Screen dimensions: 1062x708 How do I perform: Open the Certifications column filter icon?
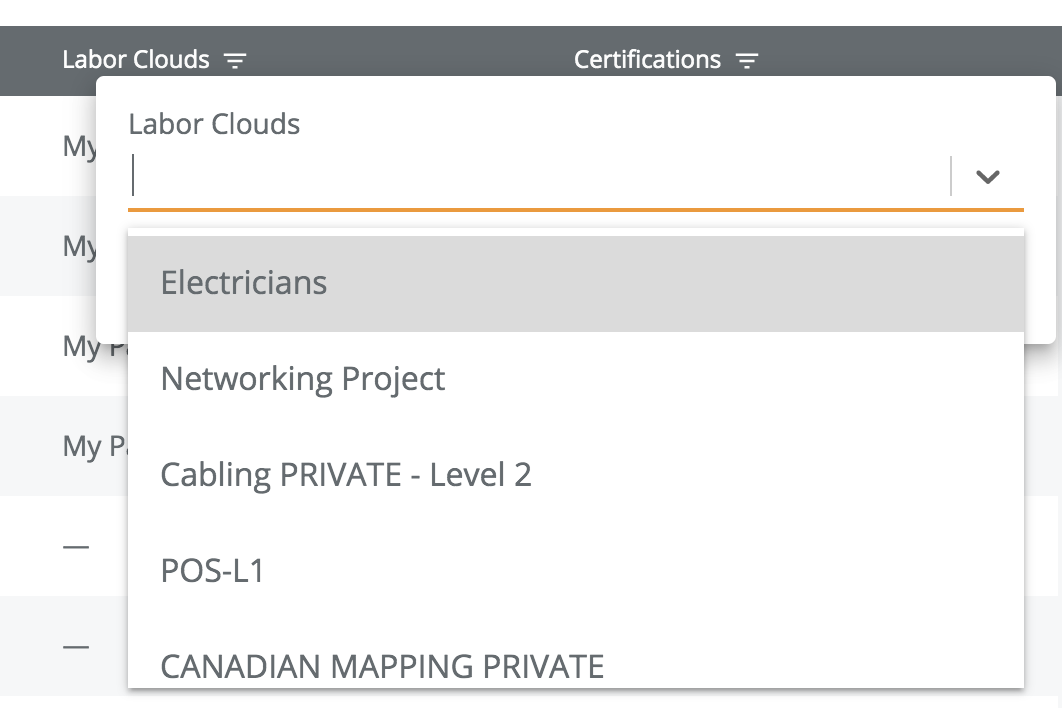click(x=746, y=61)
